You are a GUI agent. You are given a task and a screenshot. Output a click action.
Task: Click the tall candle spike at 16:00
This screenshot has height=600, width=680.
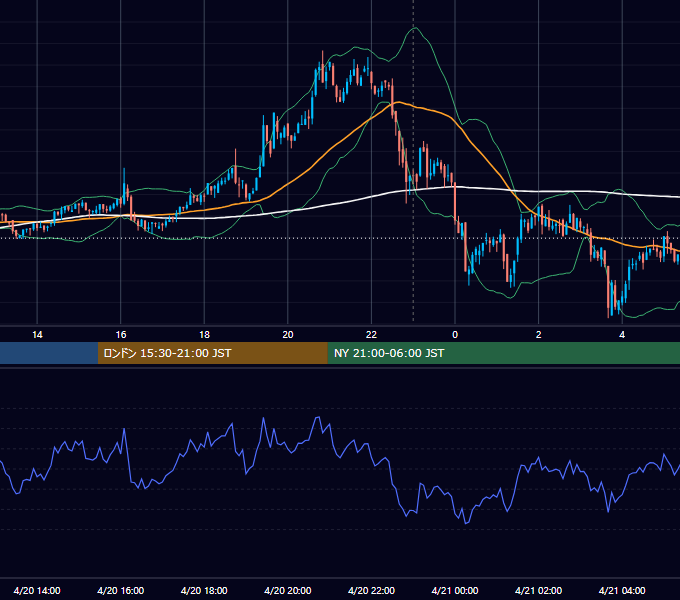(x=124, y=186)
